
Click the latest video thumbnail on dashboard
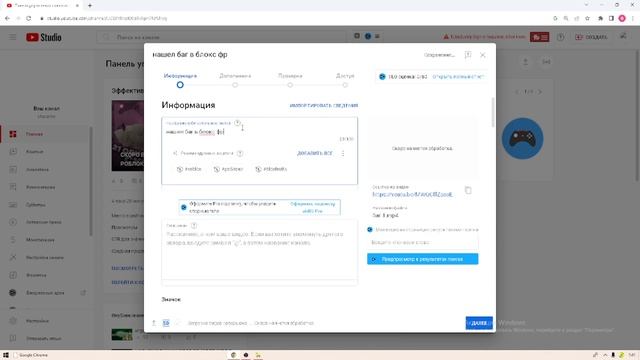tap(127, 136)
